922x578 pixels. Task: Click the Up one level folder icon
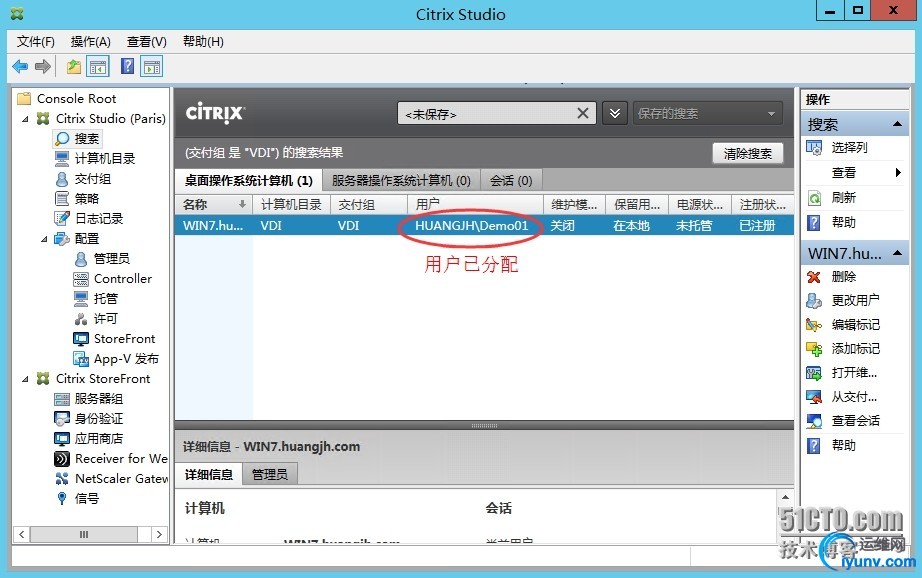click(x=74, y=66)
